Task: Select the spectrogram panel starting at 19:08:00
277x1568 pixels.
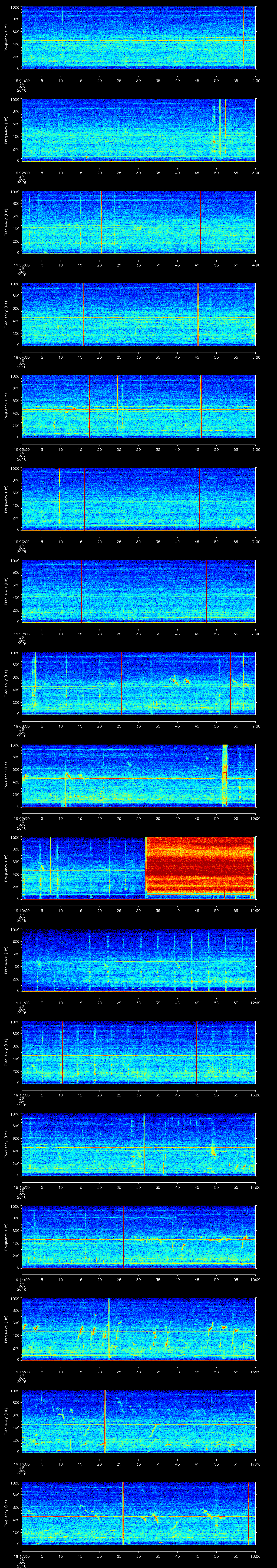Action: point(138,683)
